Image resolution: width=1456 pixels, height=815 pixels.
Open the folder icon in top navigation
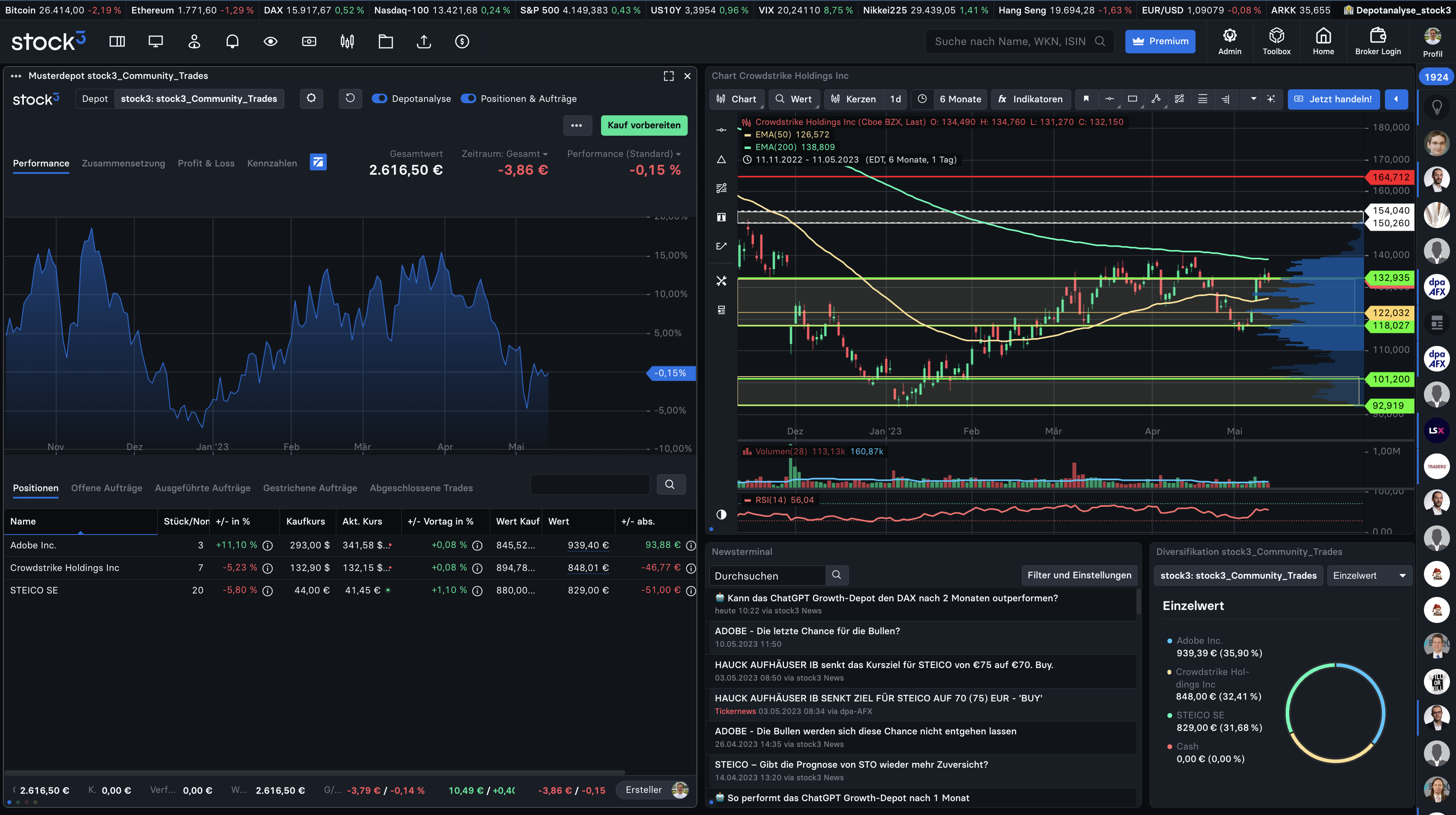point(386,41)
